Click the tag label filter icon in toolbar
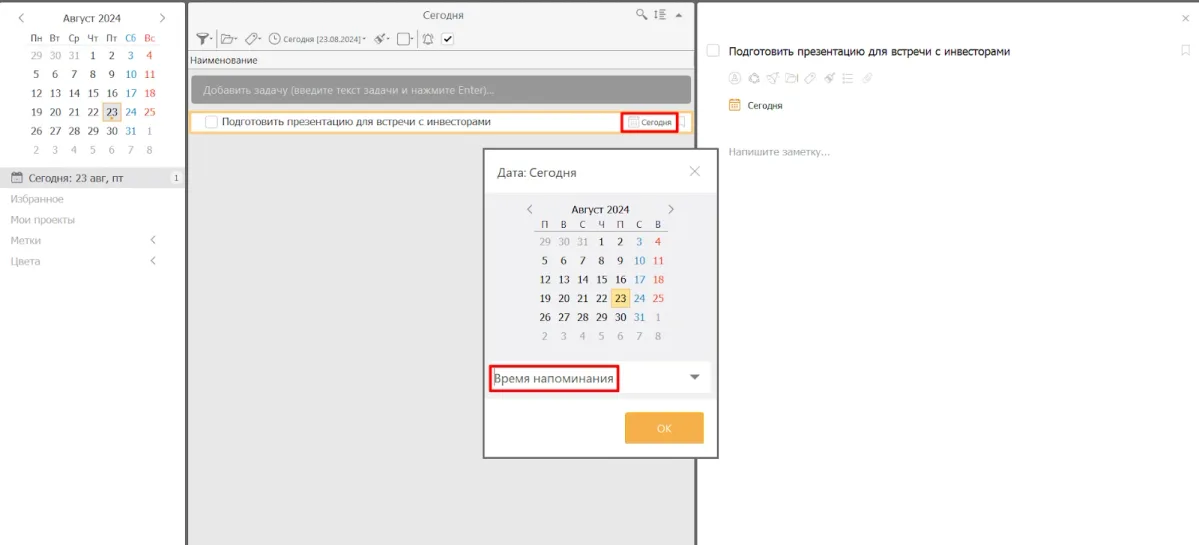The image size is (1199, 545). tap(252, 39)
